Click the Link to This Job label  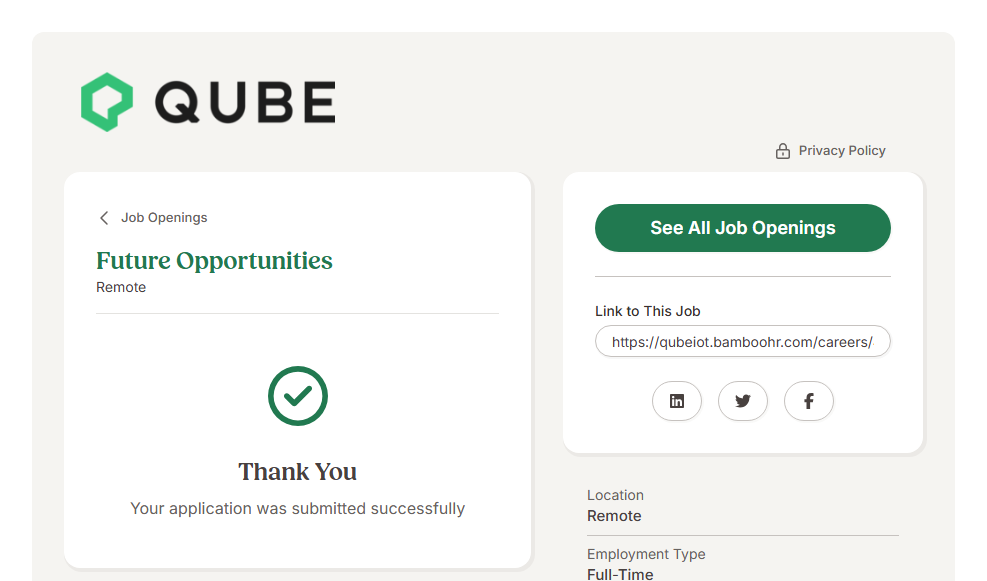(648, 311)
